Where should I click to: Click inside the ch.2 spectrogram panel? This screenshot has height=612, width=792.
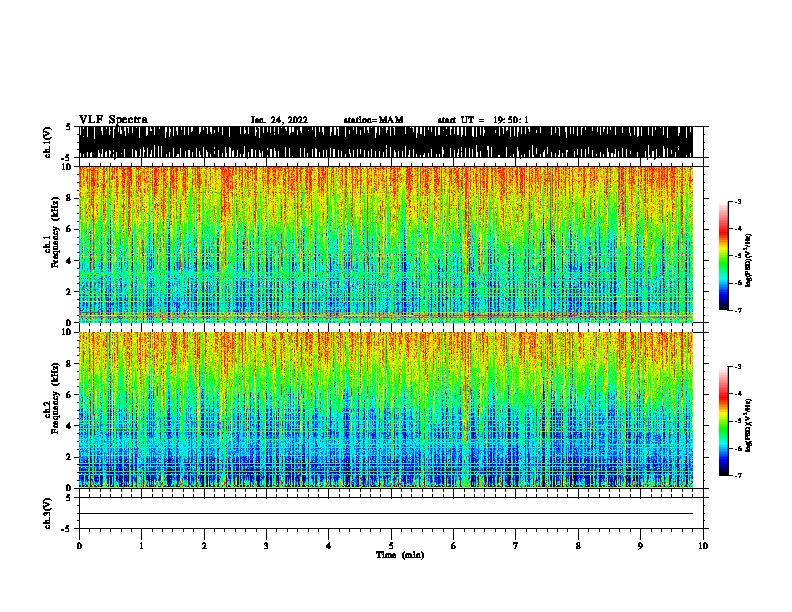coord(386,410)
